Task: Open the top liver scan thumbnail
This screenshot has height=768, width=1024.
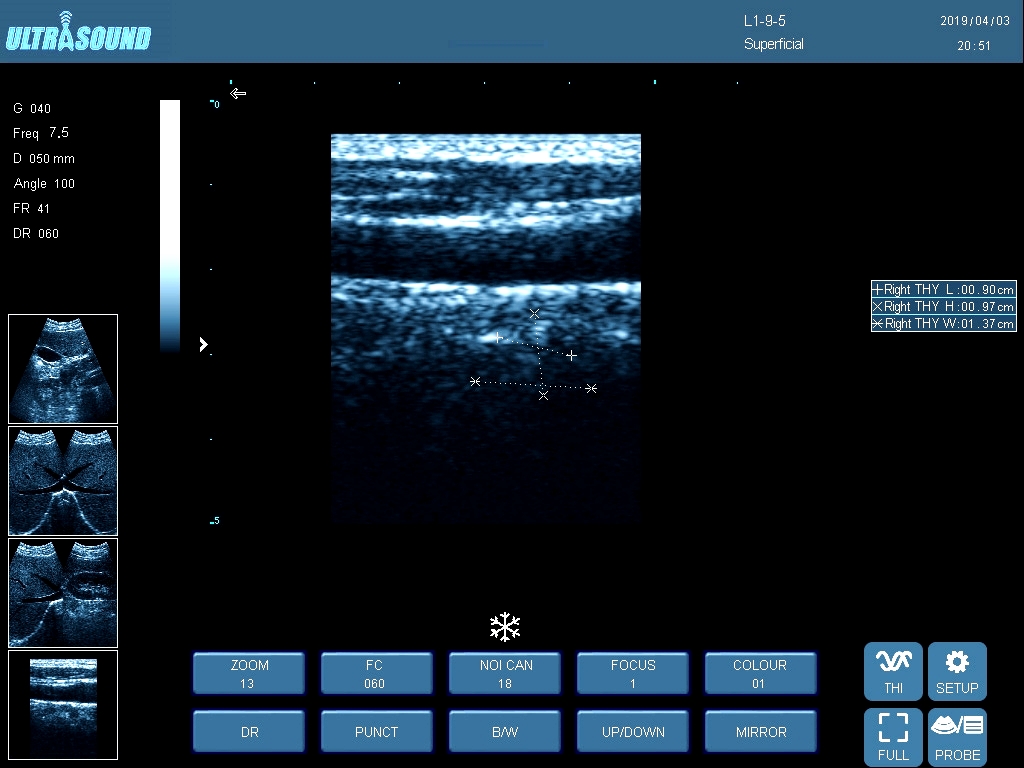Action: (63, 369)
